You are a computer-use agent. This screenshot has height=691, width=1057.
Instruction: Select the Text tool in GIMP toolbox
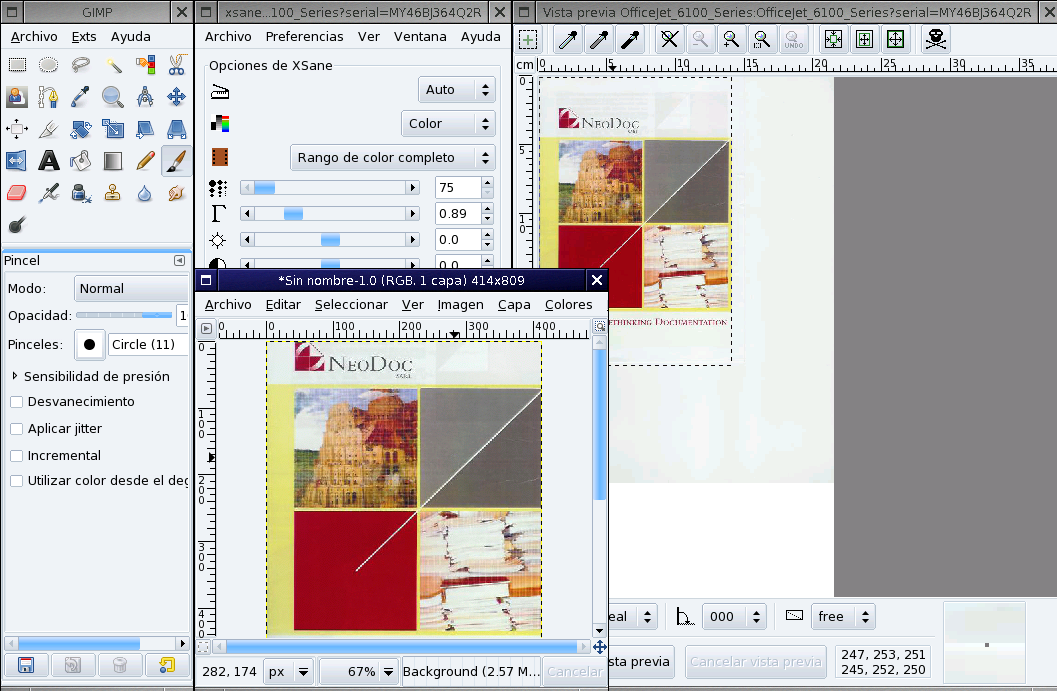[x=48, y=160]
